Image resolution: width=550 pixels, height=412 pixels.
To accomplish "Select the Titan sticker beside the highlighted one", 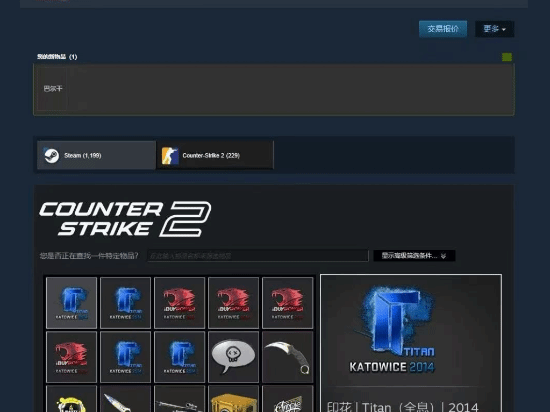I will (126, 303).
